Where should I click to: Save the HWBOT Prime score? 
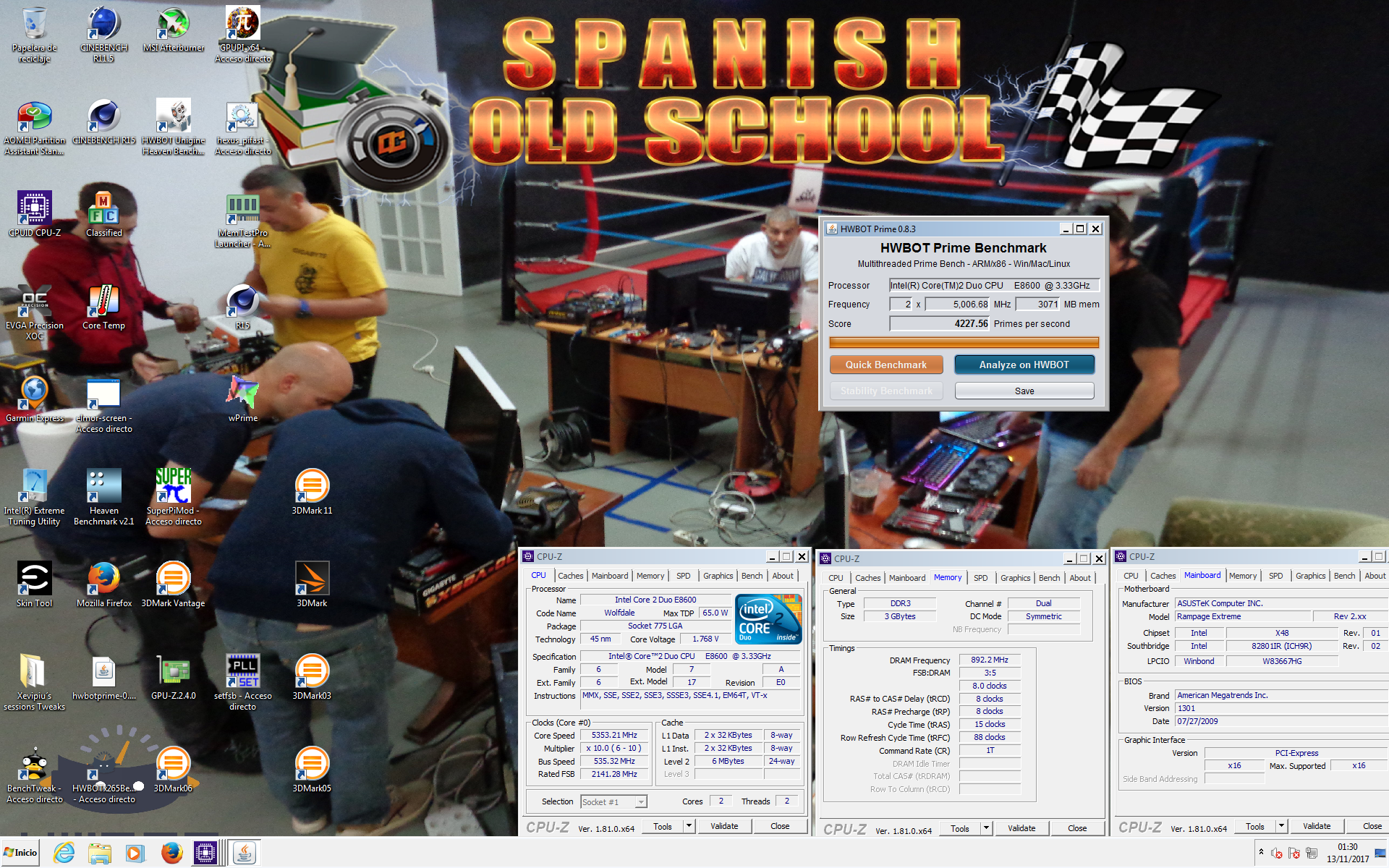1024,391
